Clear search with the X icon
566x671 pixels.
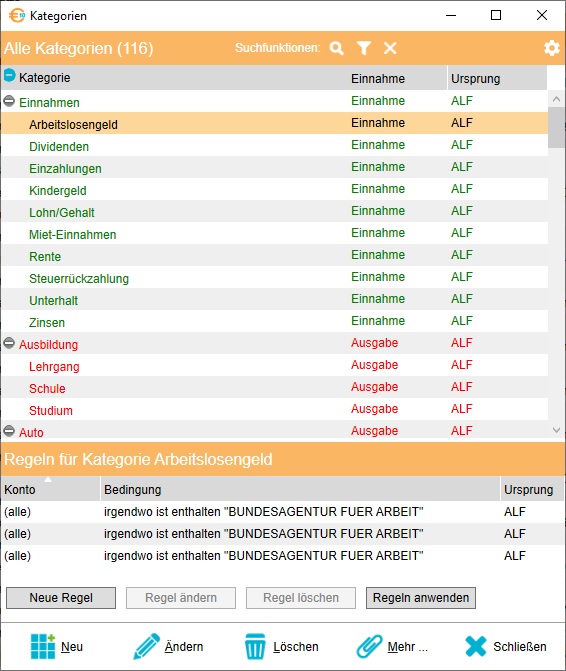click(x=390, y=48)
